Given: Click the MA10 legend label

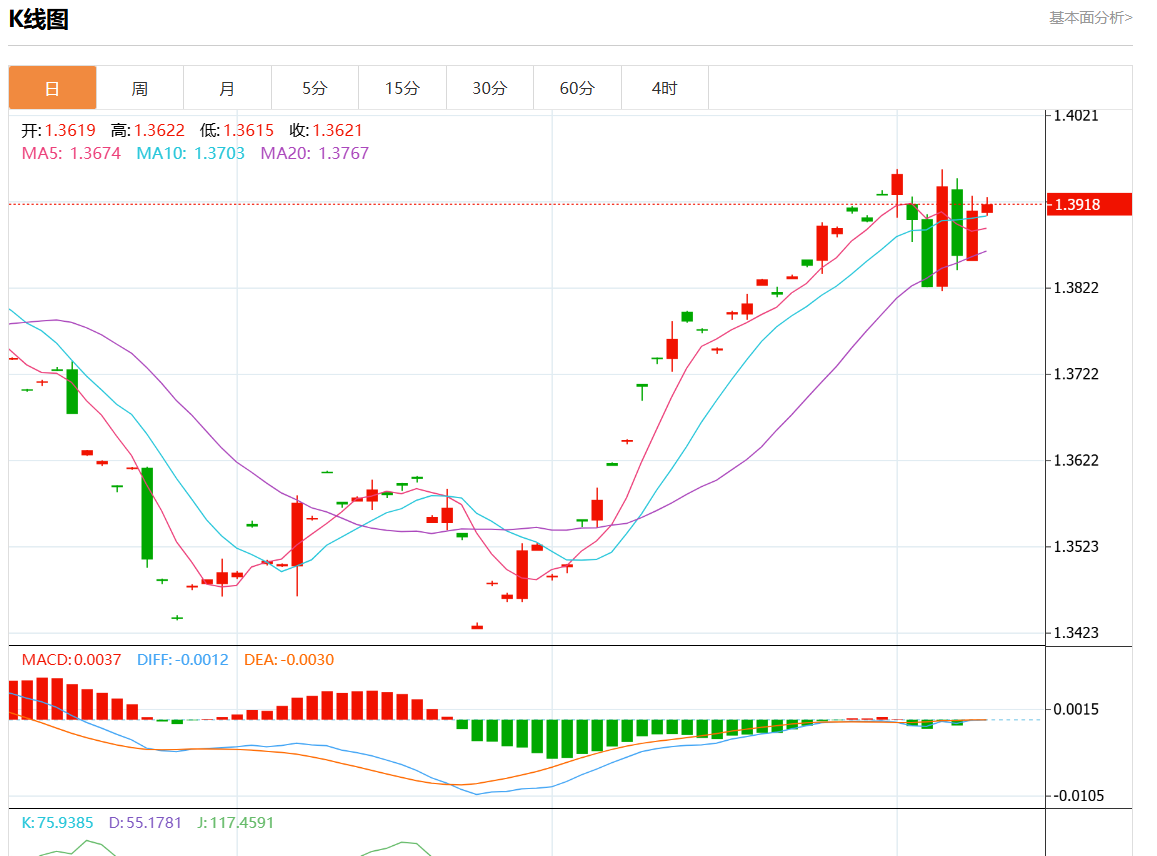Looking at the screenshot, I should point(190,153).
